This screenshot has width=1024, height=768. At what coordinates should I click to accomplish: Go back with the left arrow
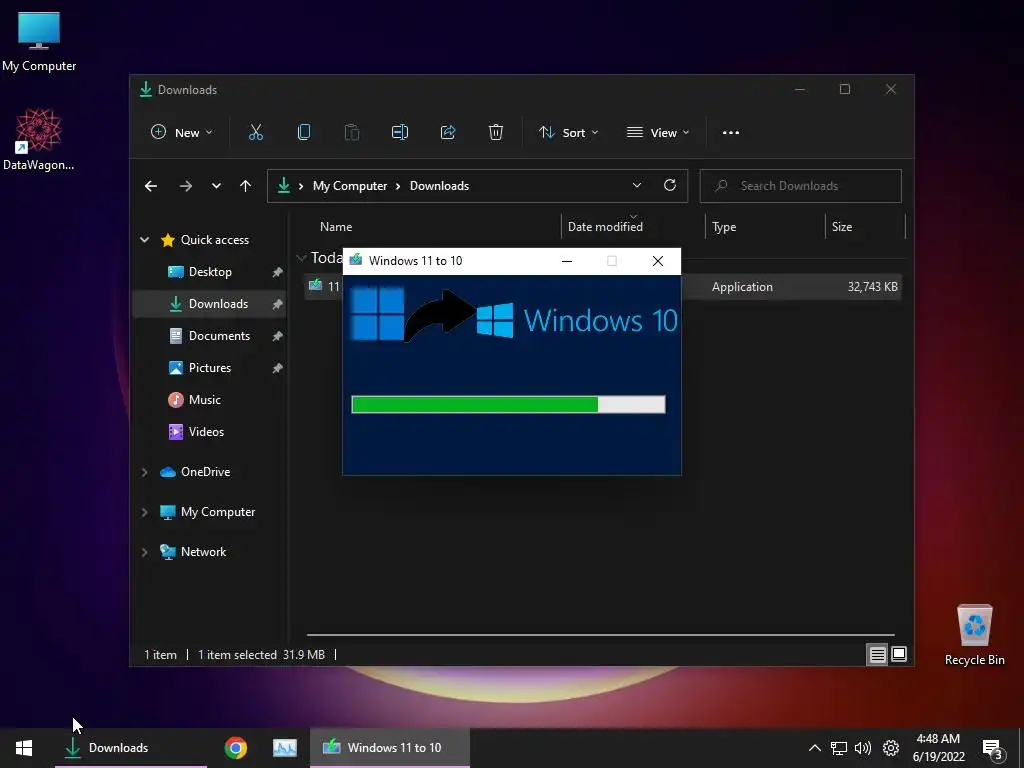(x=151, y=186)
